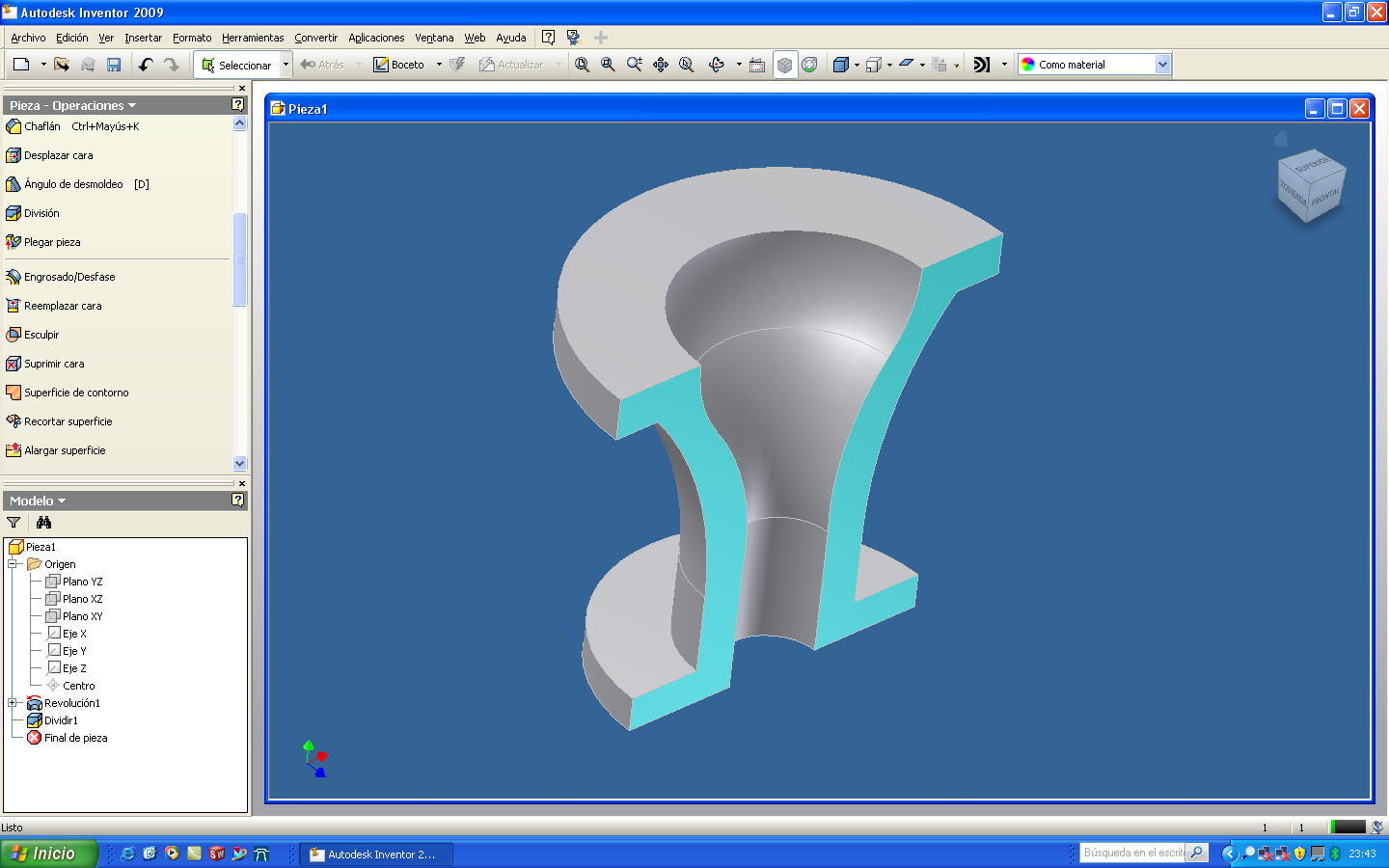Viewport: 1389px width, 868px height.
Task: Open the file using Open icon
Action: click(x=62, y=65)
